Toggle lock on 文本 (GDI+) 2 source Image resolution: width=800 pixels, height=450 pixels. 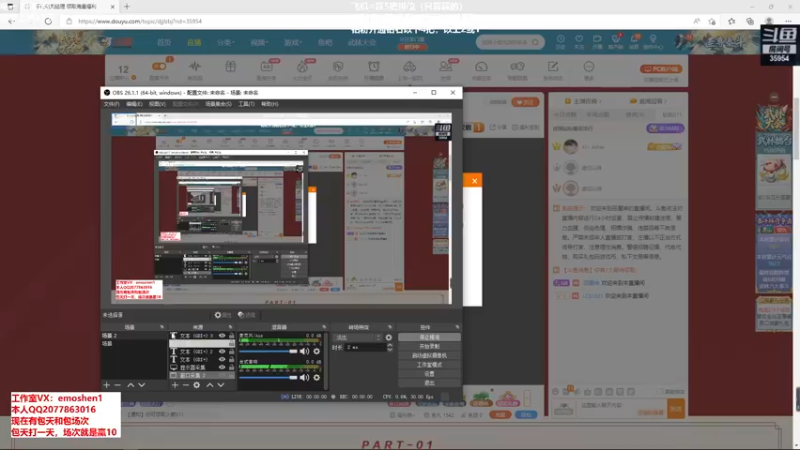pos(232,352)
